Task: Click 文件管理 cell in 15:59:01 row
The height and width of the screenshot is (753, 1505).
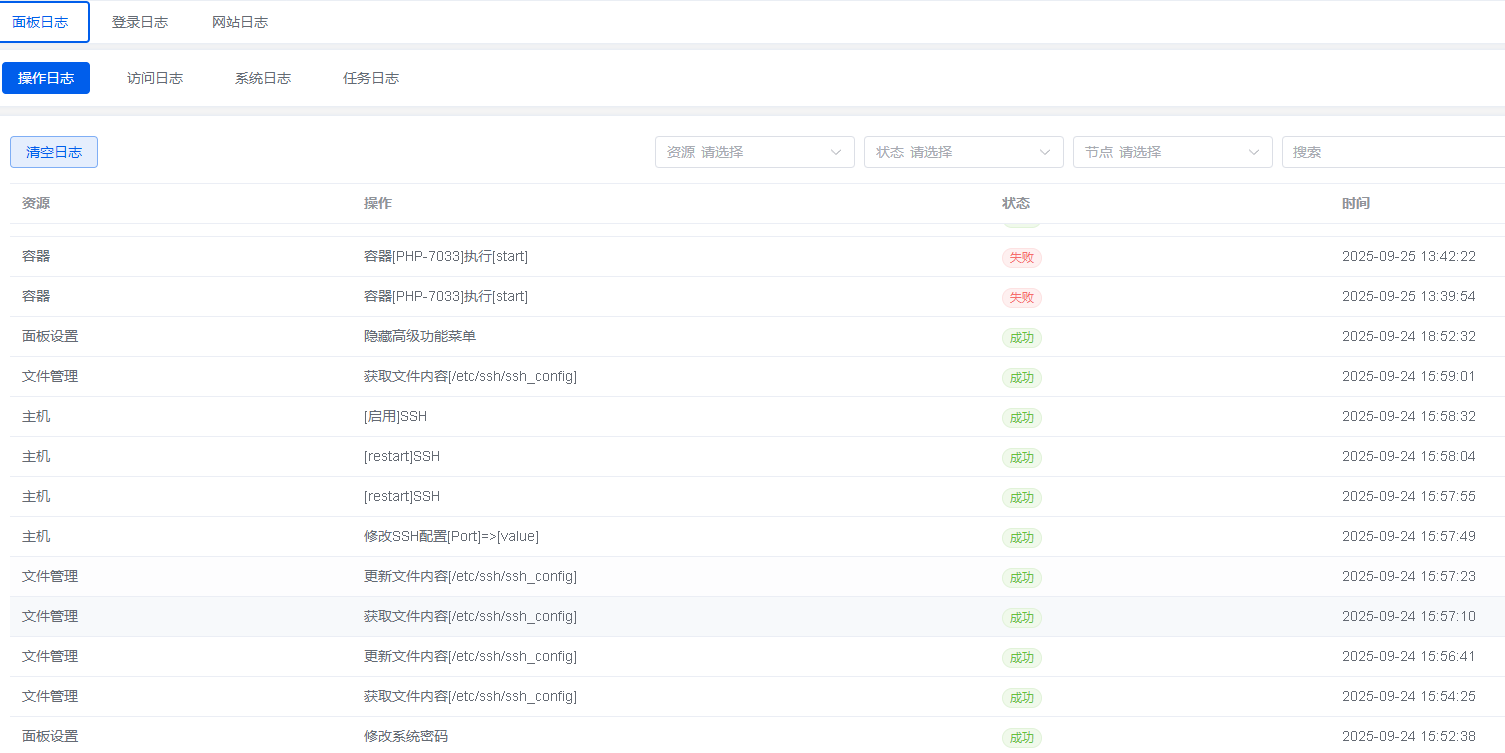Action: 50,376
